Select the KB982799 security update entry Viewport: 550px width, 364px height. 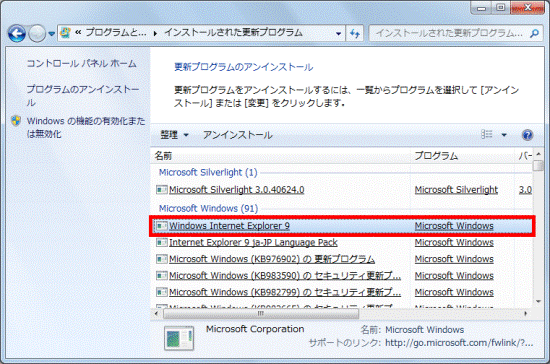(285, 292)
